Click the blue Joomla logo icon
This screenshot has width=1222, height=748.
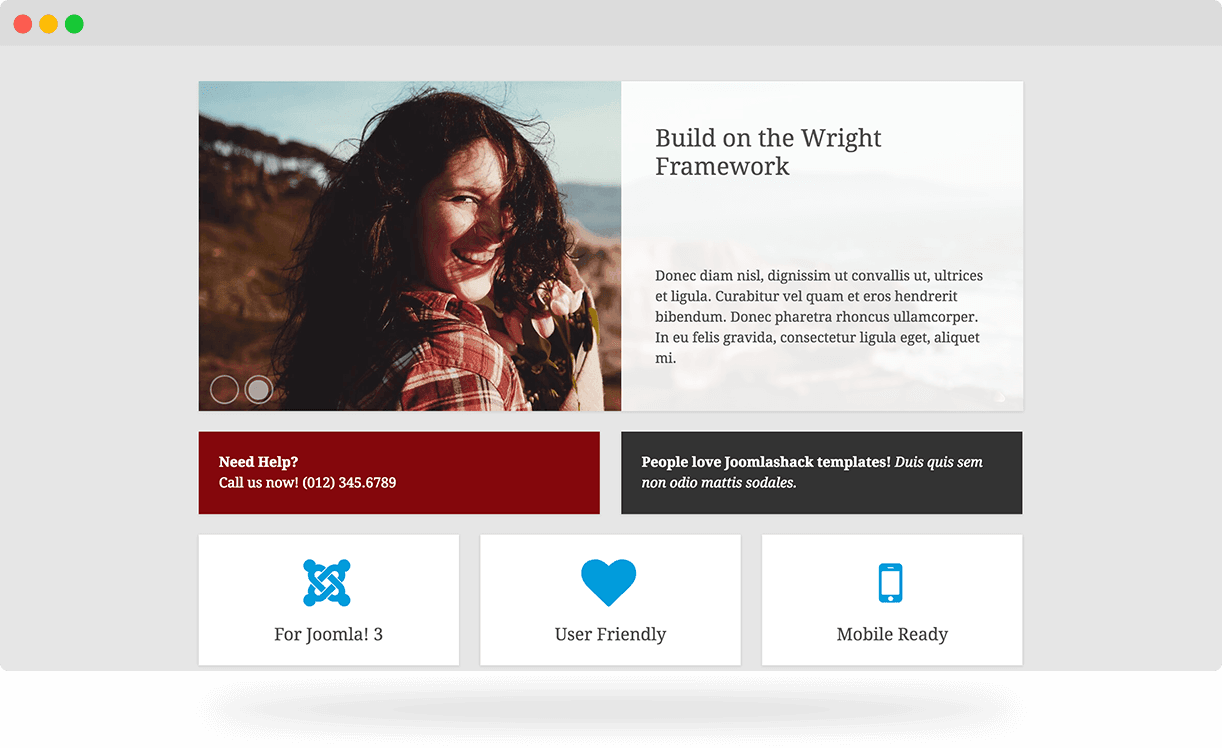point(327,583)
